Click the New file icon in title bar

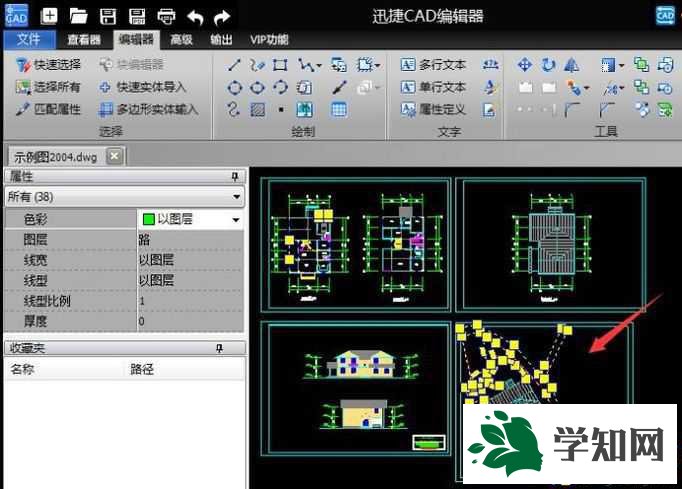coord(49,17)
